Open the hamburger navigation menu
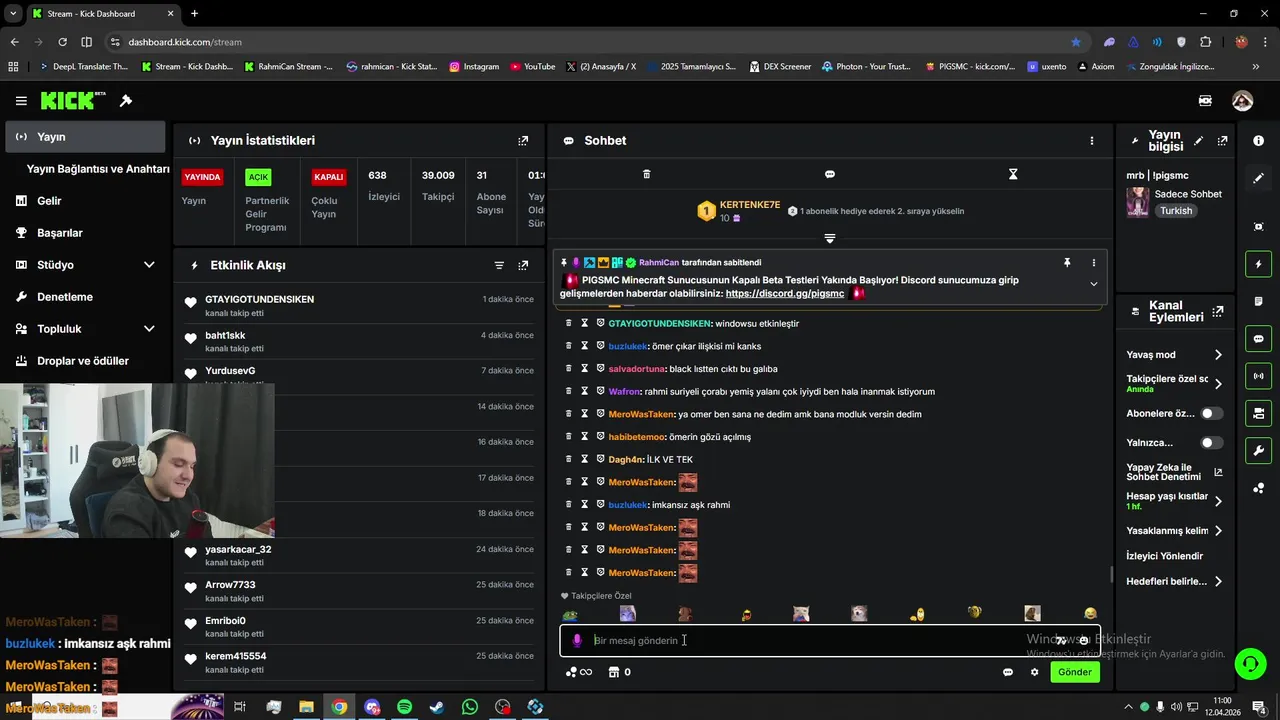 coord(21,101)
